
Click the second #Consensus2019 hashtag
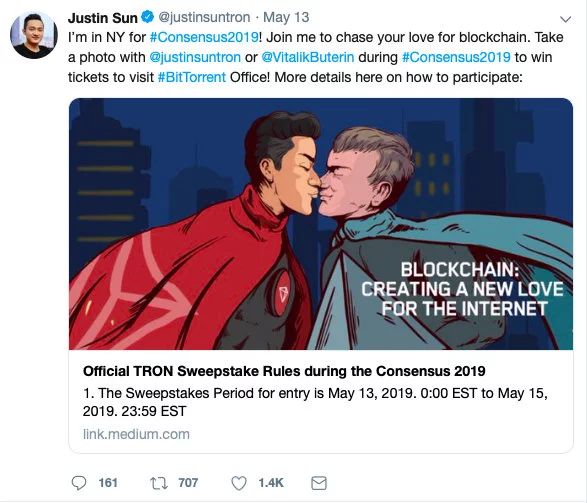point(456,57)
